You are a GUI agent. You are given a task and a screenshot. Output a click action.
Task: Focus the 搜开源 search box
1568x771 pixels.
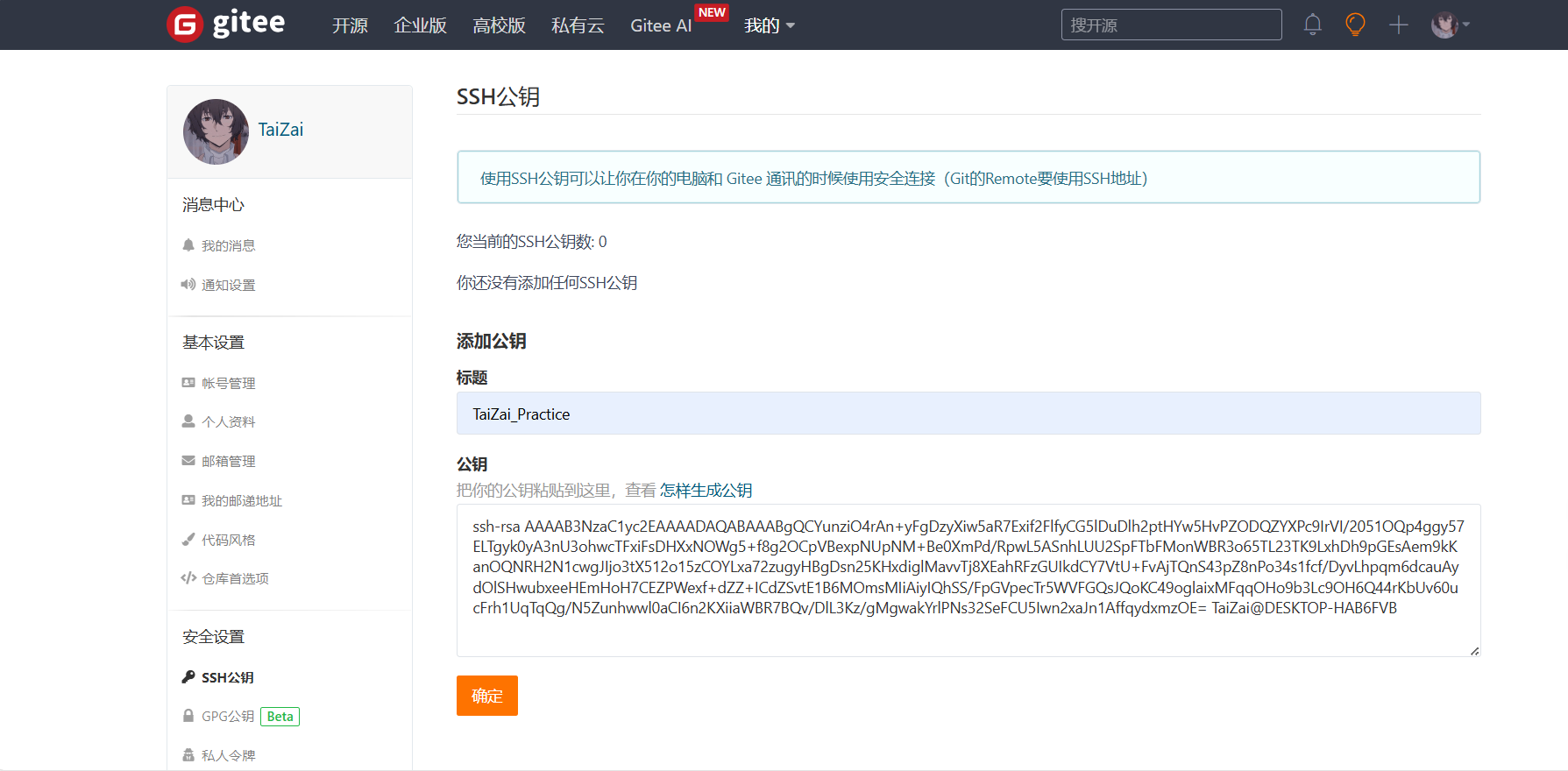point(1171,25)
